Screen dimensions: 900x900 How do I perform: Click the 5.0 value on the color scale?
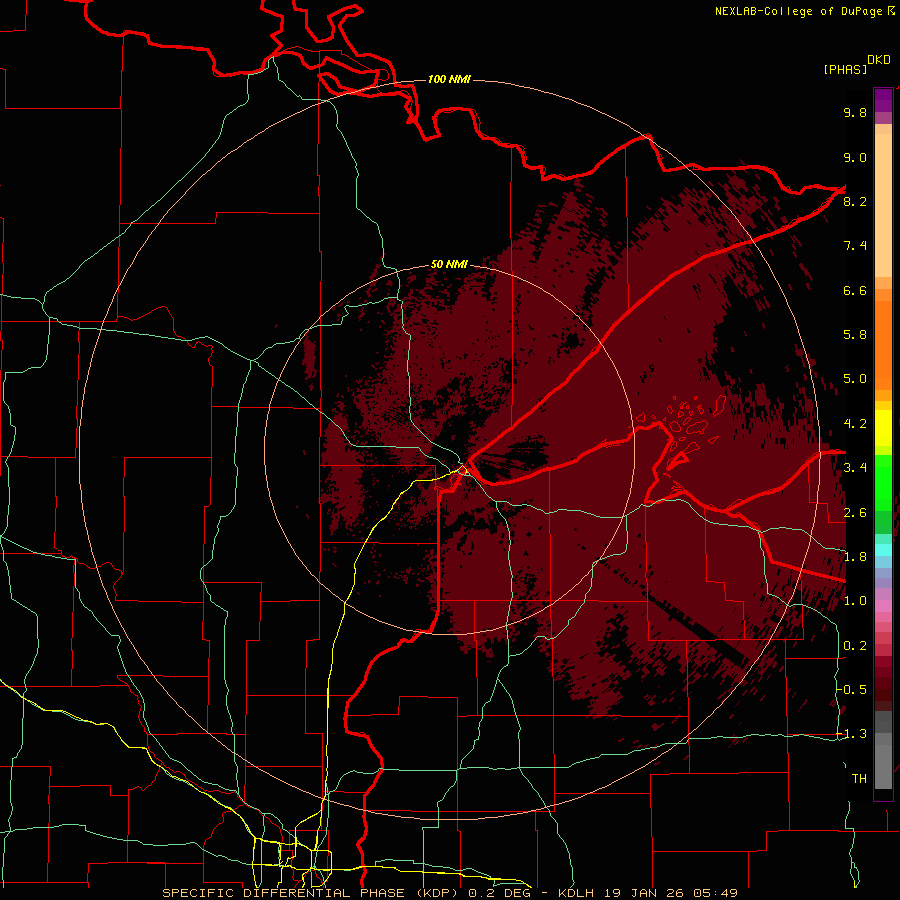(855, 379)
